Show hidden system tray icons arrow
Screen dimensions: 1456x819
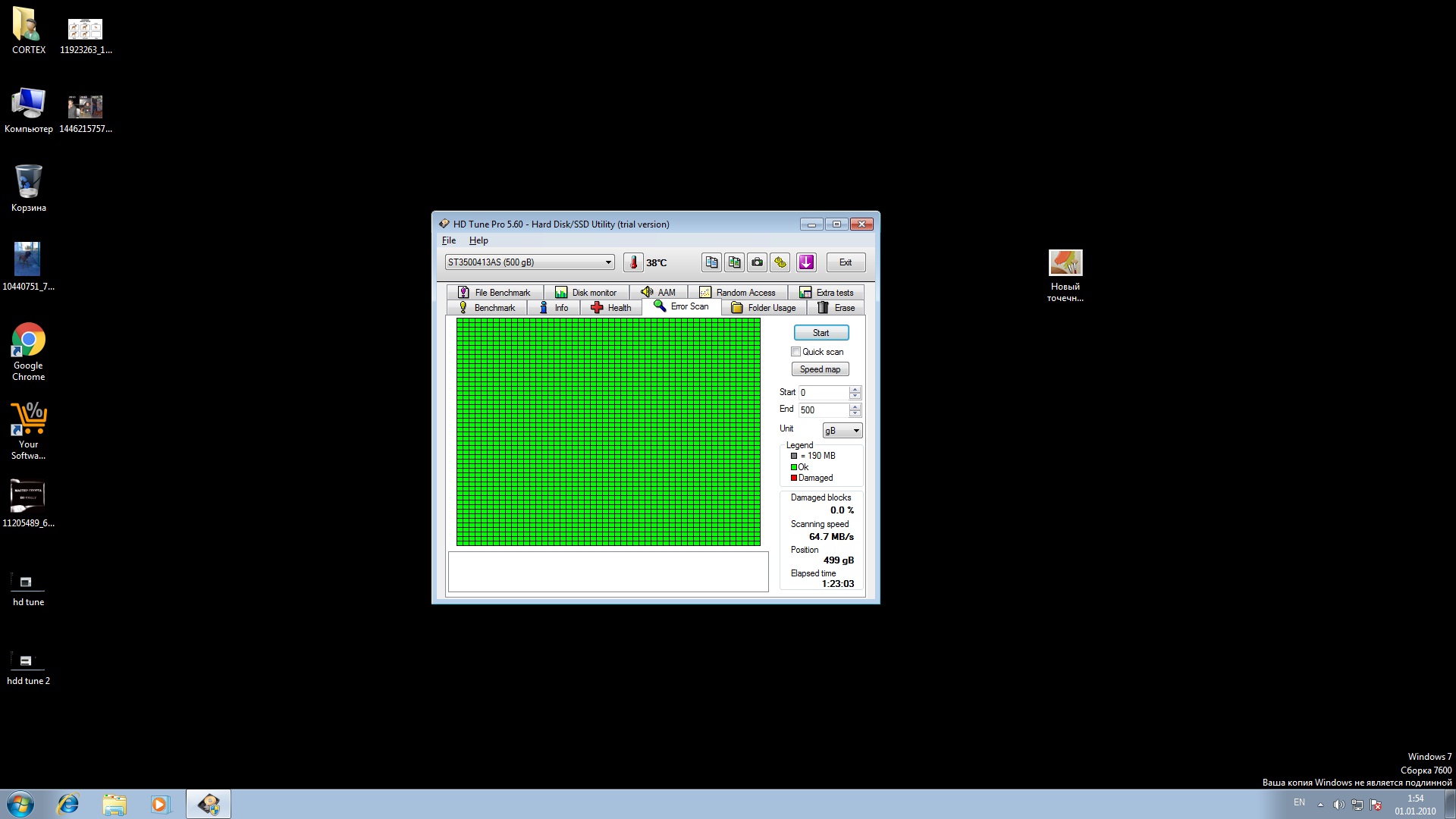click(x=1320, y=805)
